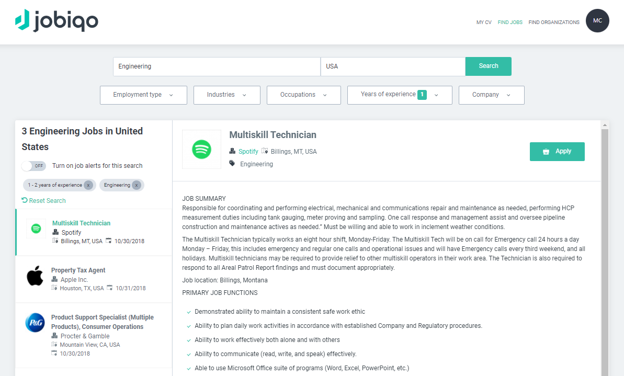Click the job detail vertical scrollbar
624x376 pixels.
point(604,252)
